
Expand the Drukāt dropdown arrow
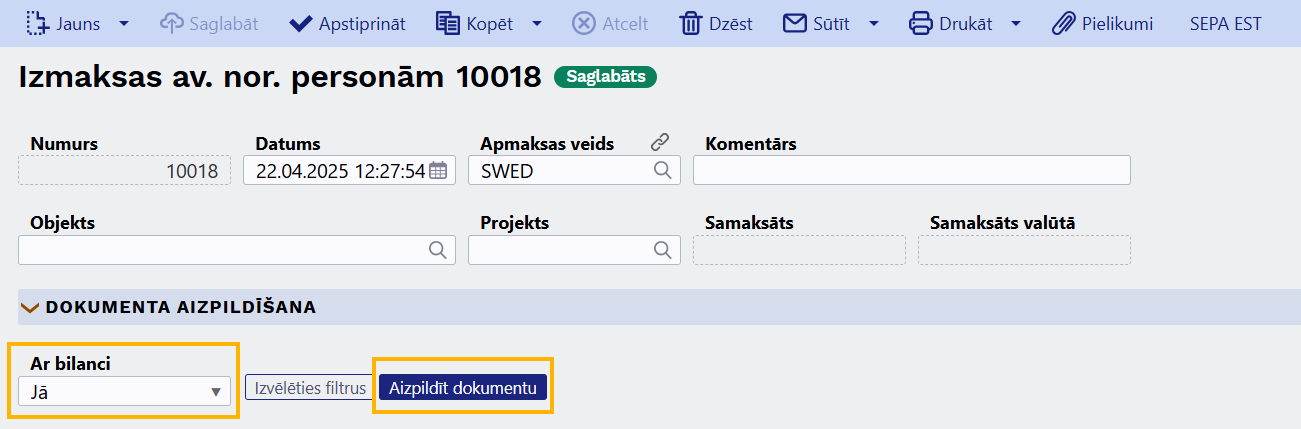1016,23
